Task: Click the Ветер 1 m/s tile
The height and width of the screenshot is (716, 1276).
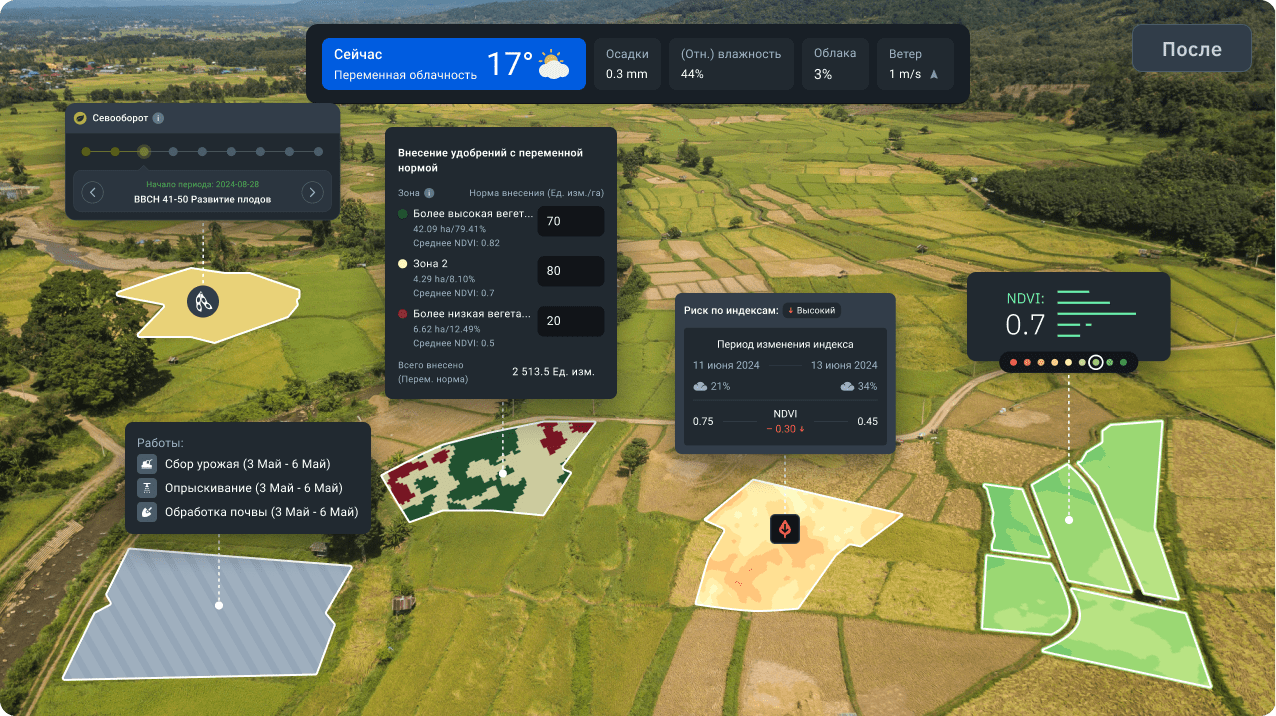Action: click(x=915, y=64)
